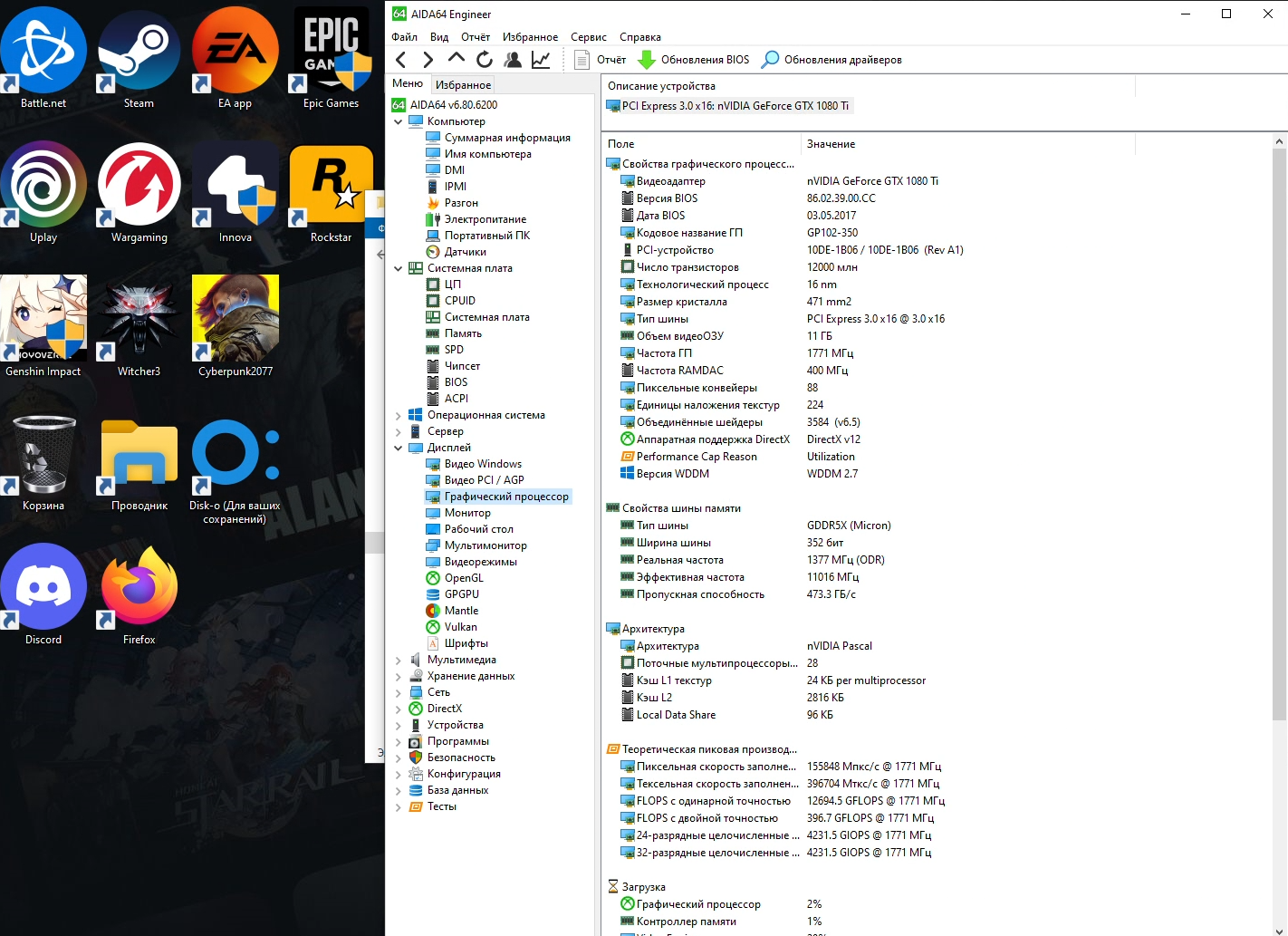Click the up-level arrow in the toolbar

click(457, 59)
